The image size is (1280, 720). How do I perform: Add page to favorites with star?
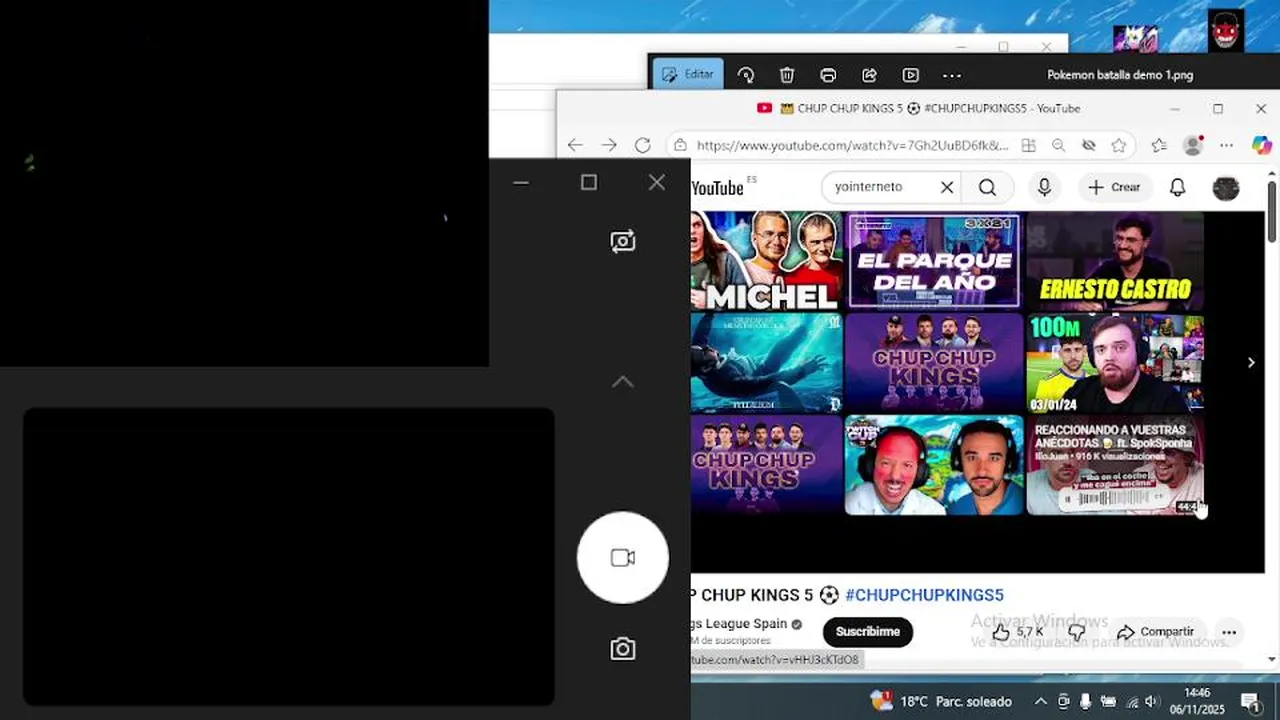coord(1119,145)
